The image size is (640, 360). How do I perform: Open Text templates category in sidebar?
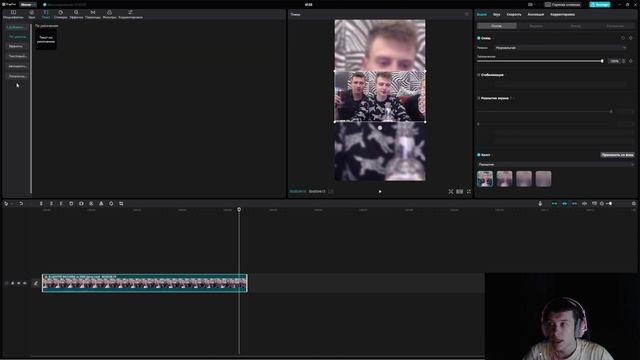tap(17, 56)
